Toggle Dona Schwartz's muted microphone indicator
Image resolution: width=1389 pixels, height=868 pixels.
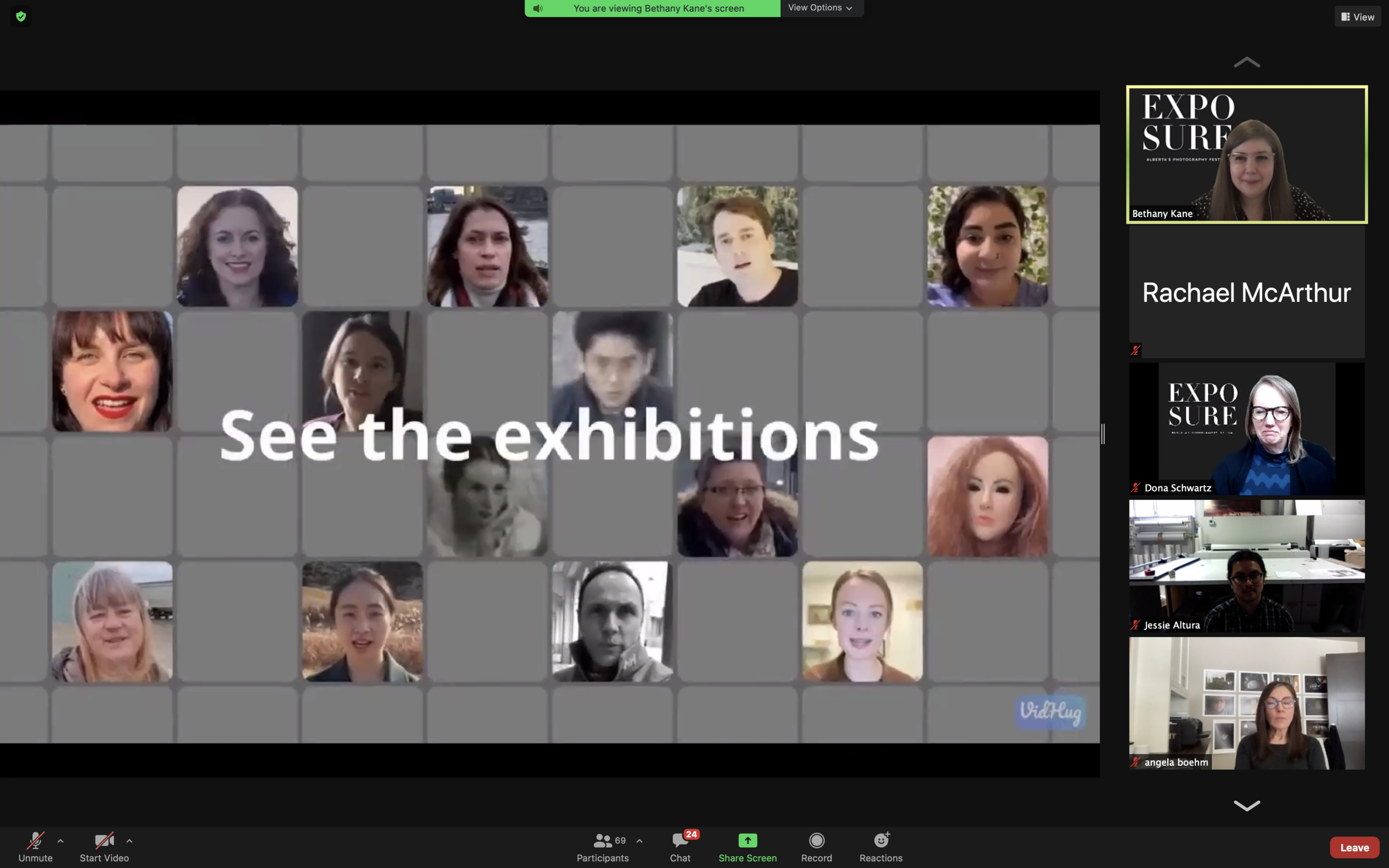[x=1135, y=488]
